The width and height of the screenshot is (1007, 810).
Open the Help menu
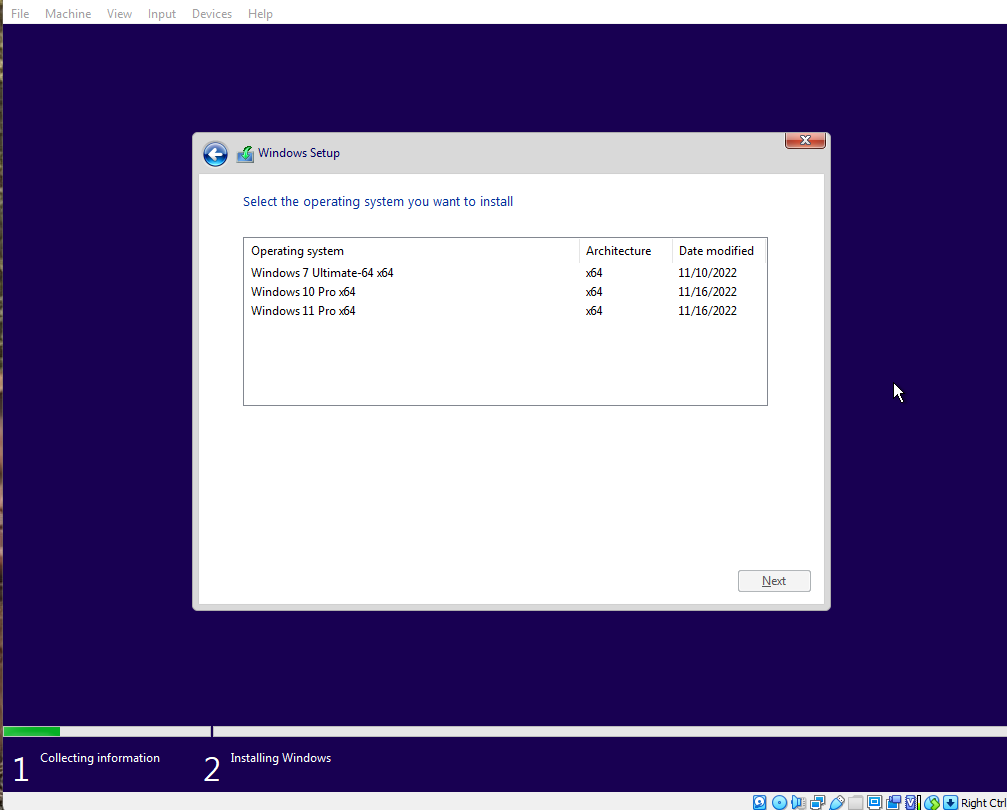[x=260, y=13]
